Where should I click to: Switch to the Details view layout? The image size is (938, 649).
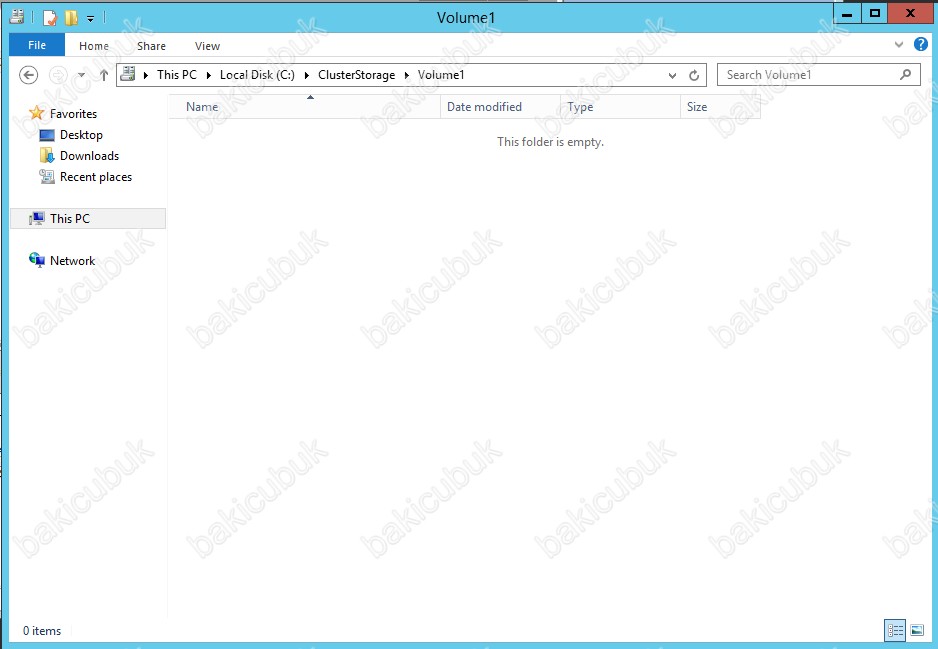tap(895, 630)
